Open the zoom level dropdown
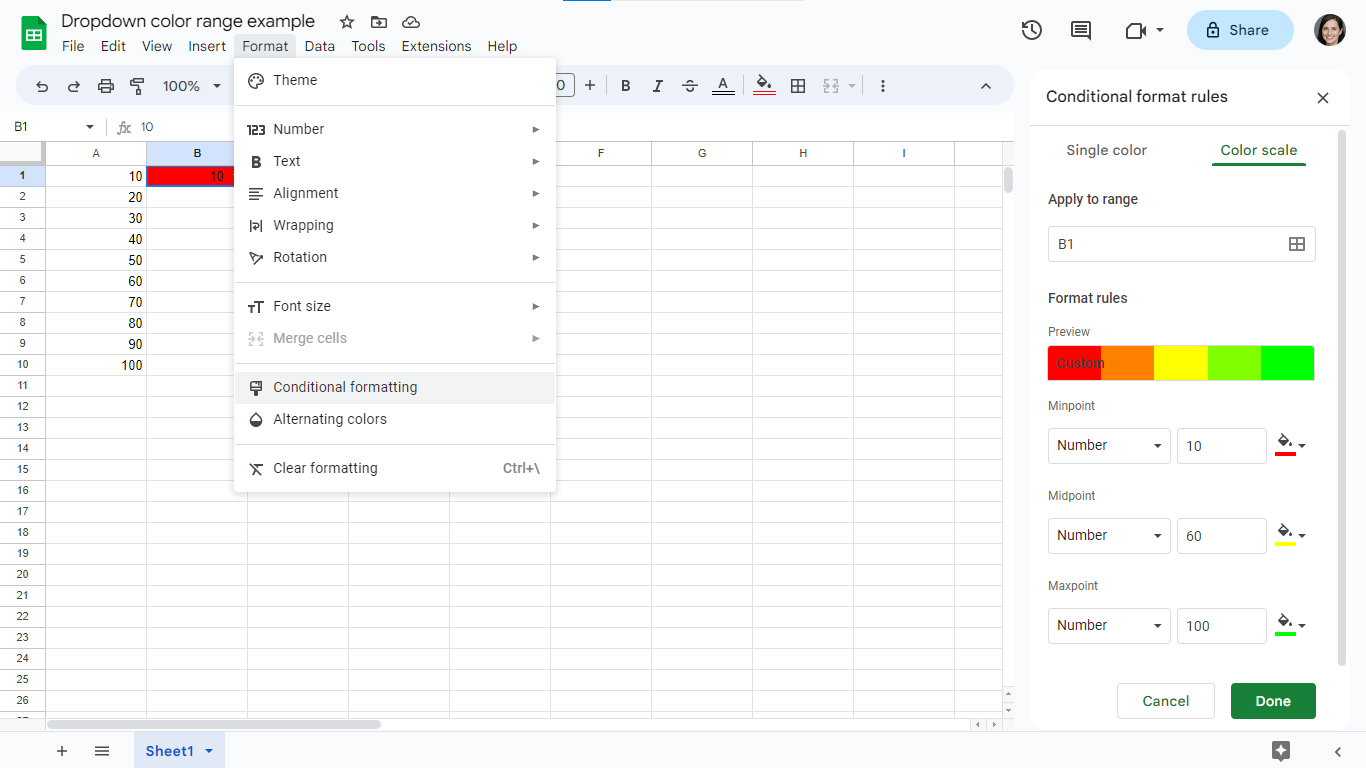 (190, 86)
